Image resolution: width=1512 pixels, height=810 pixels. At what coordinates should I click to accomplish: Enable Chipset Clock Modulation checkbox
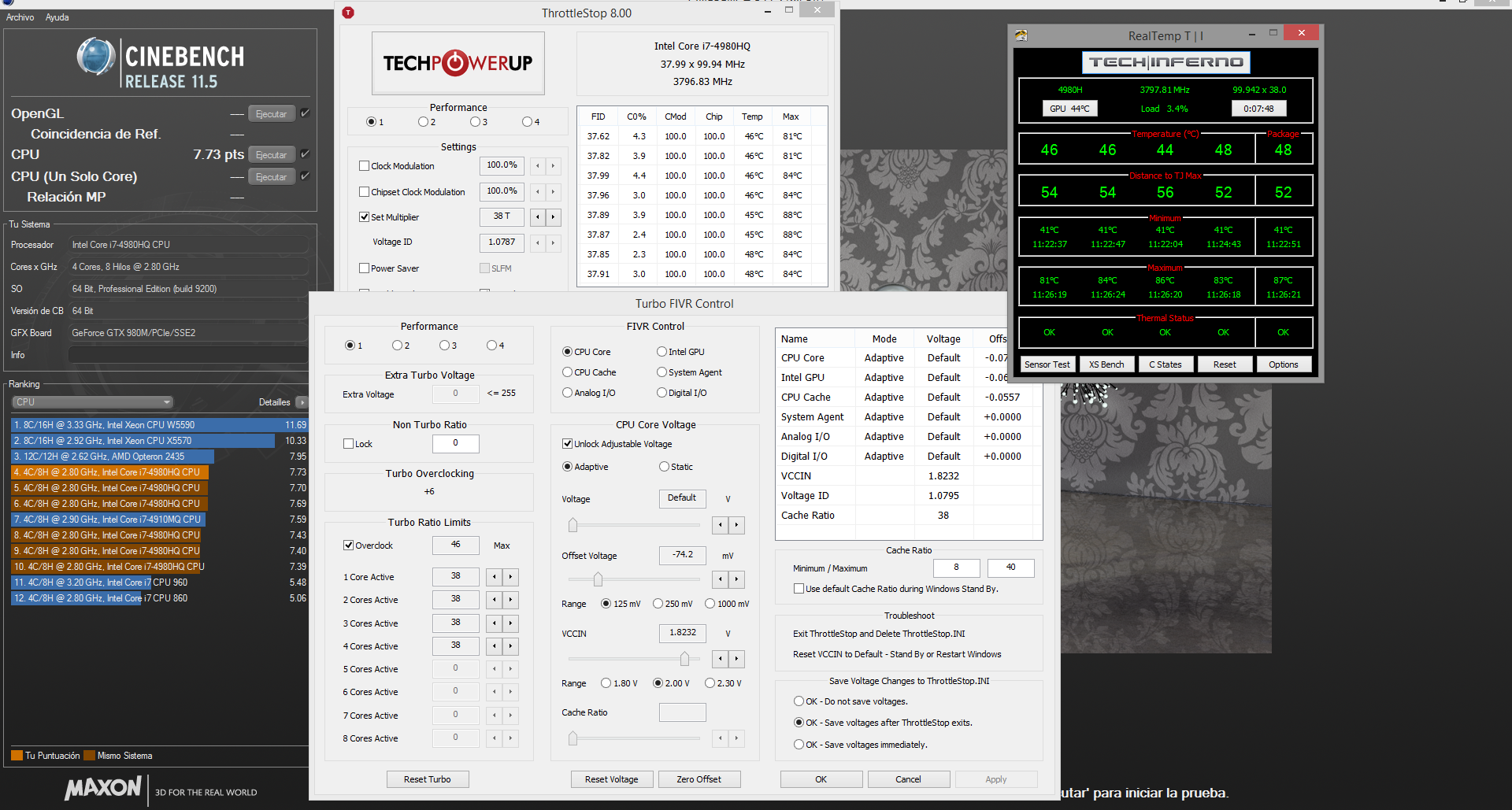pyautogui.click(x=364, y=192)
